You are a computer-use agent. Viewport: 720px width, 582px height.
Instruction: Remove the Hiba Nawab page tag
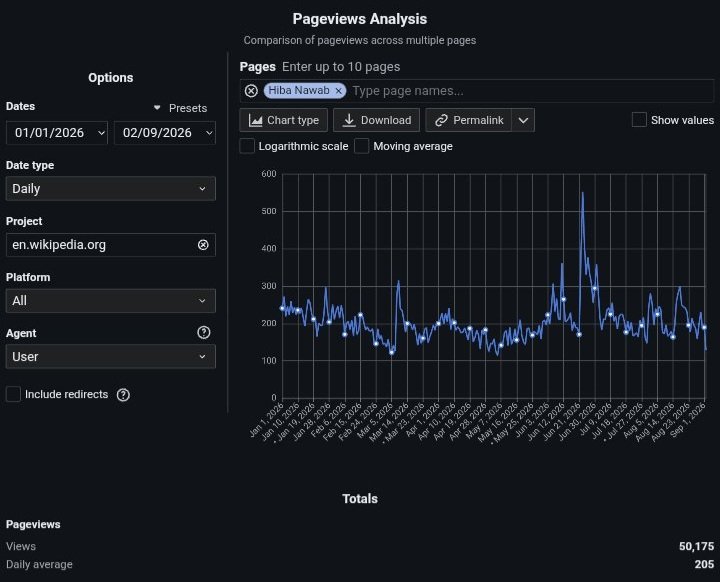[x=338, y=91]
